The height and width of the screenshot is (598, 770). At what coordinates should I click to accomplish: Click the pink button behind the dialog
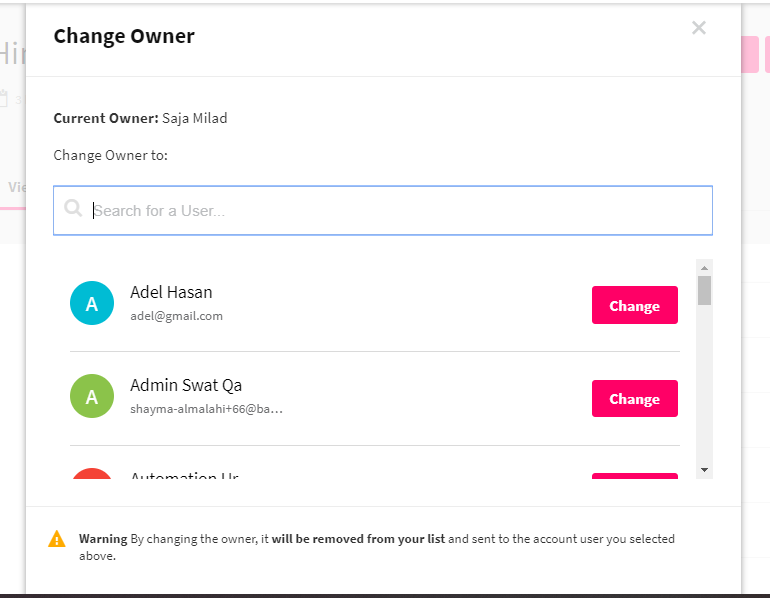click(x=750, y=54)
